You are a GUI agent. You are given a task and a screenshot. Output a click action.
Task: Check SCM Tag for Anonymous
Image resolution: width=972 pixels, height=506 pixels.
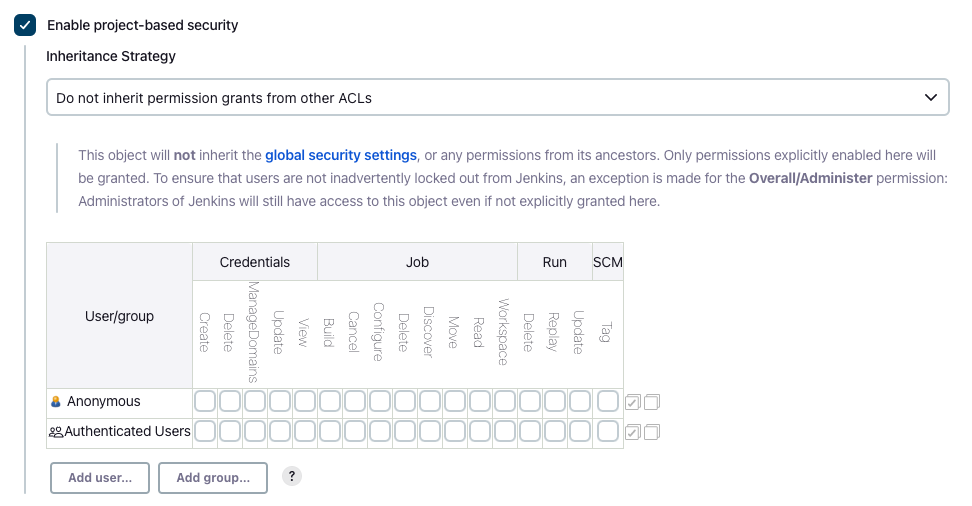pos(607,402)
